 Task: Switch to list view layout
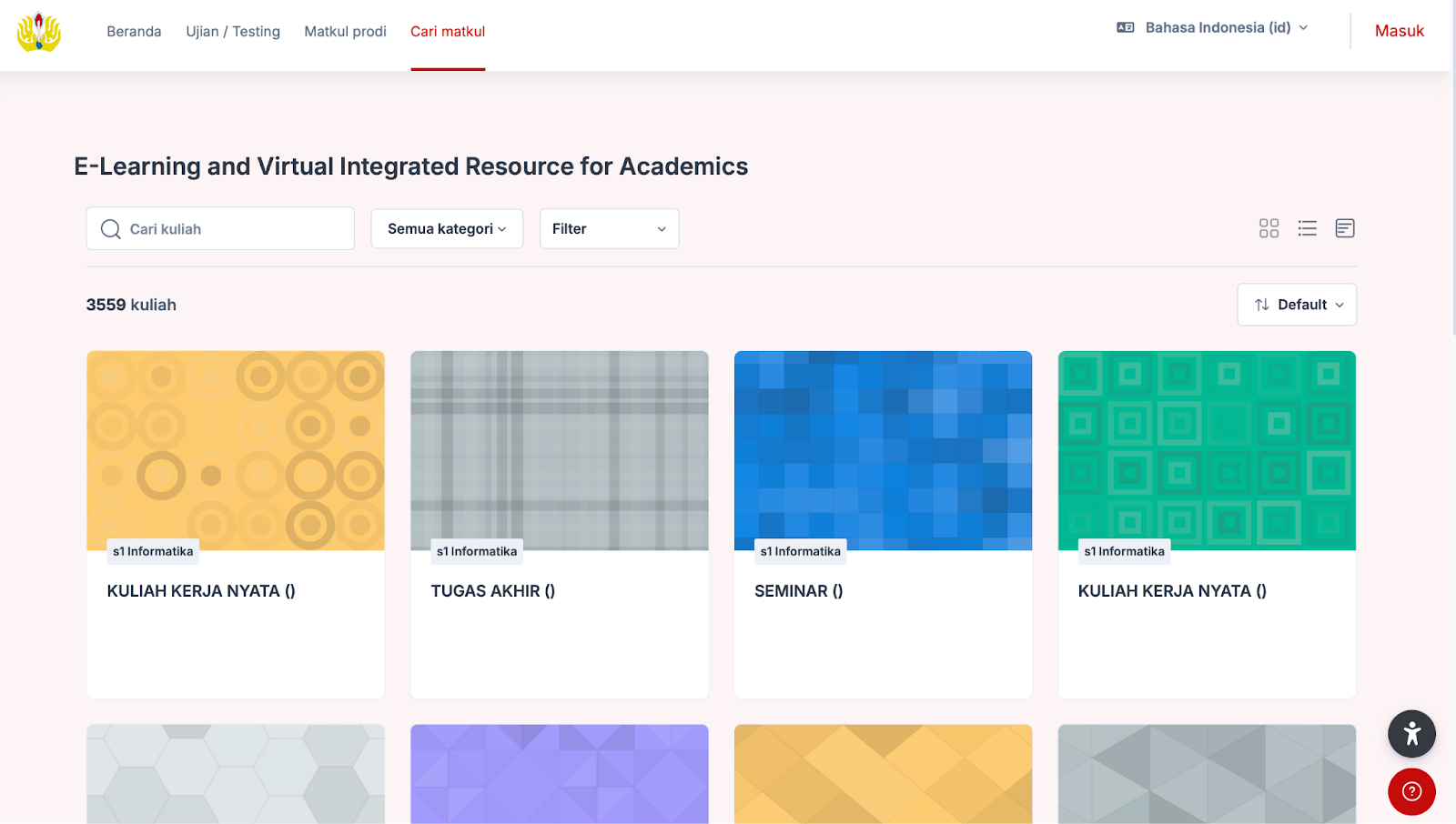(1307, 228)
